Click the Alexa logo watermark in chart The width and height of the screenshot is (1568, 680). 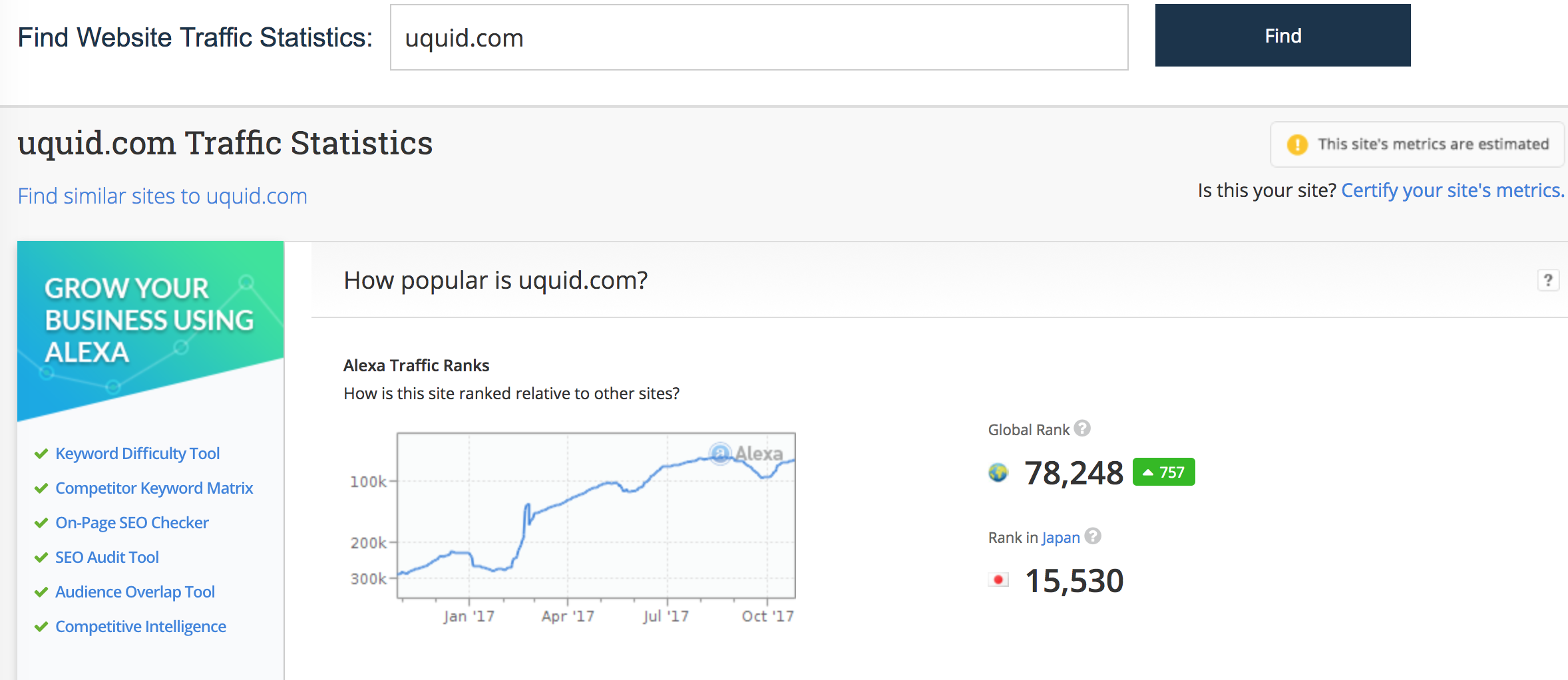(747, 454)
